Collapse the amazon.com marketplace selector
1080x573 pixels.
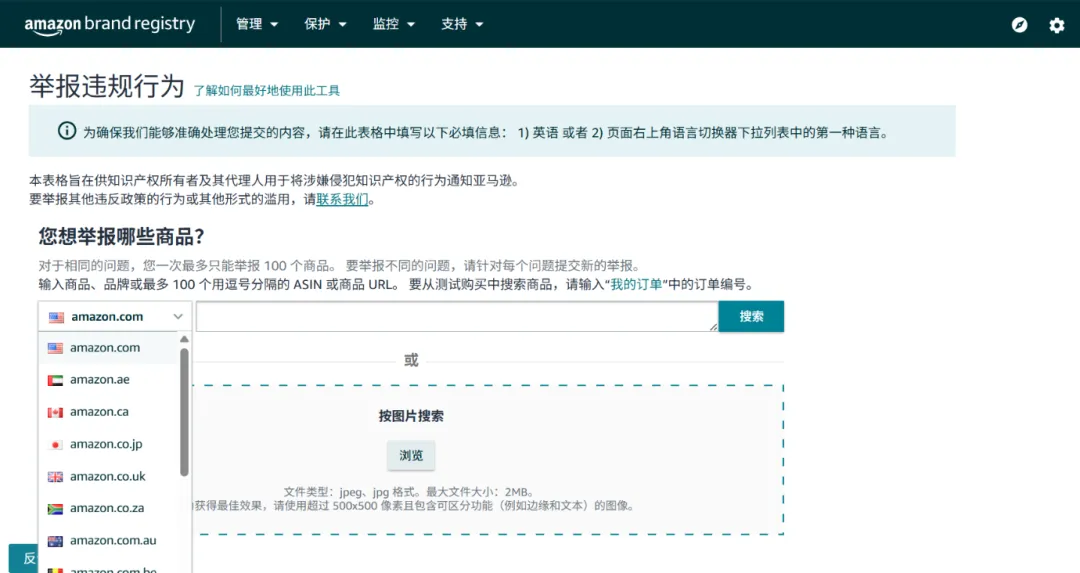116,317
